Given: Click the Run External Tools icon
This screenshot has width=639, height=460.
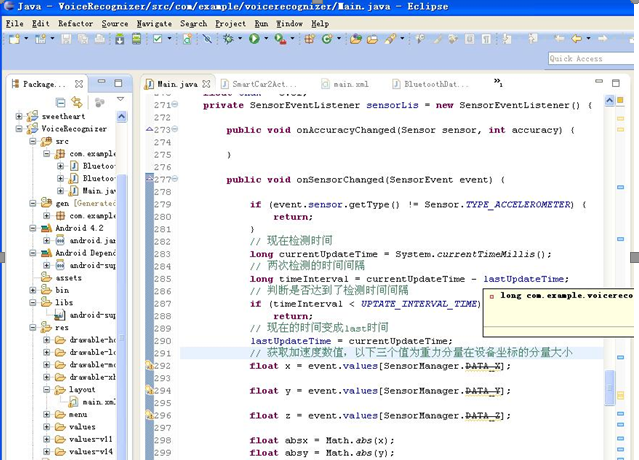Looking at the screenshot, I should click(280, 39).
